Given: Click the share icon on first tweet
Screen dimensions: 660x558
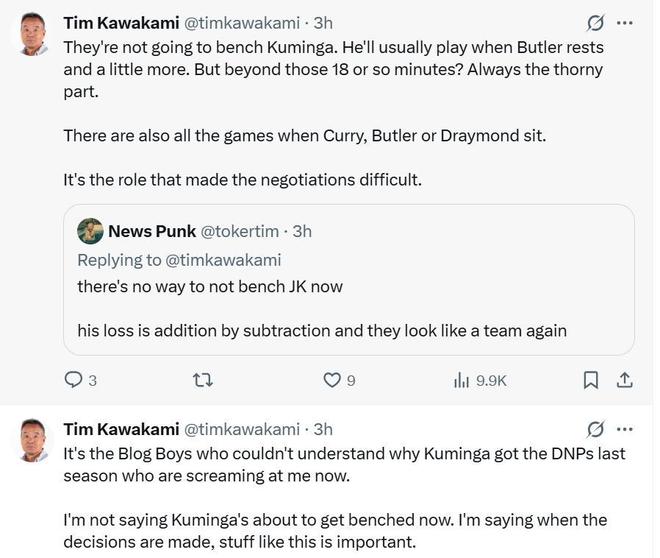Looking at the screenshot, I should [624, 380].
